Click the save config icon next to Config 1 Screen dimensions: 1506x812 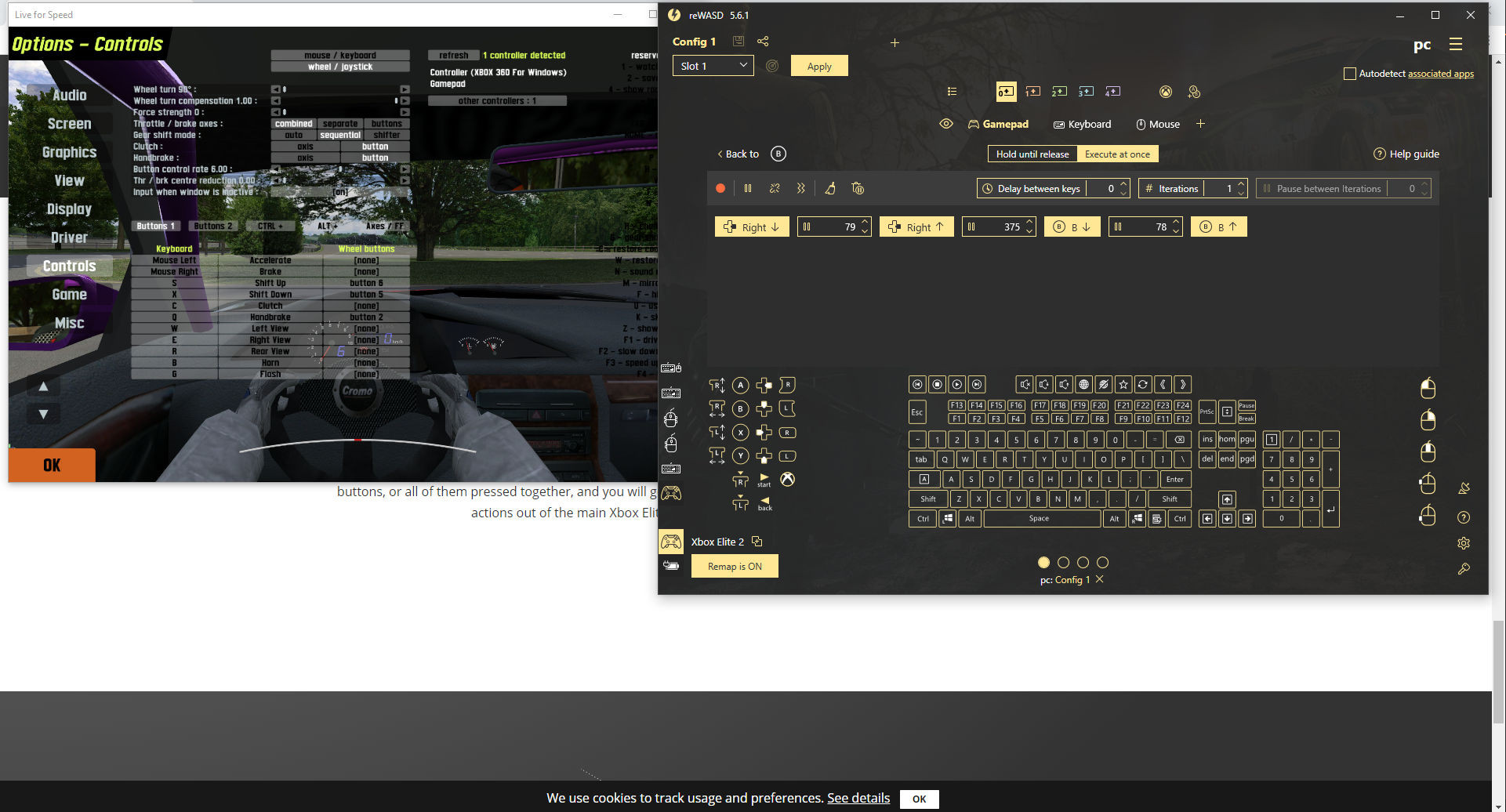pyautogui.click(x=738, y=42)
